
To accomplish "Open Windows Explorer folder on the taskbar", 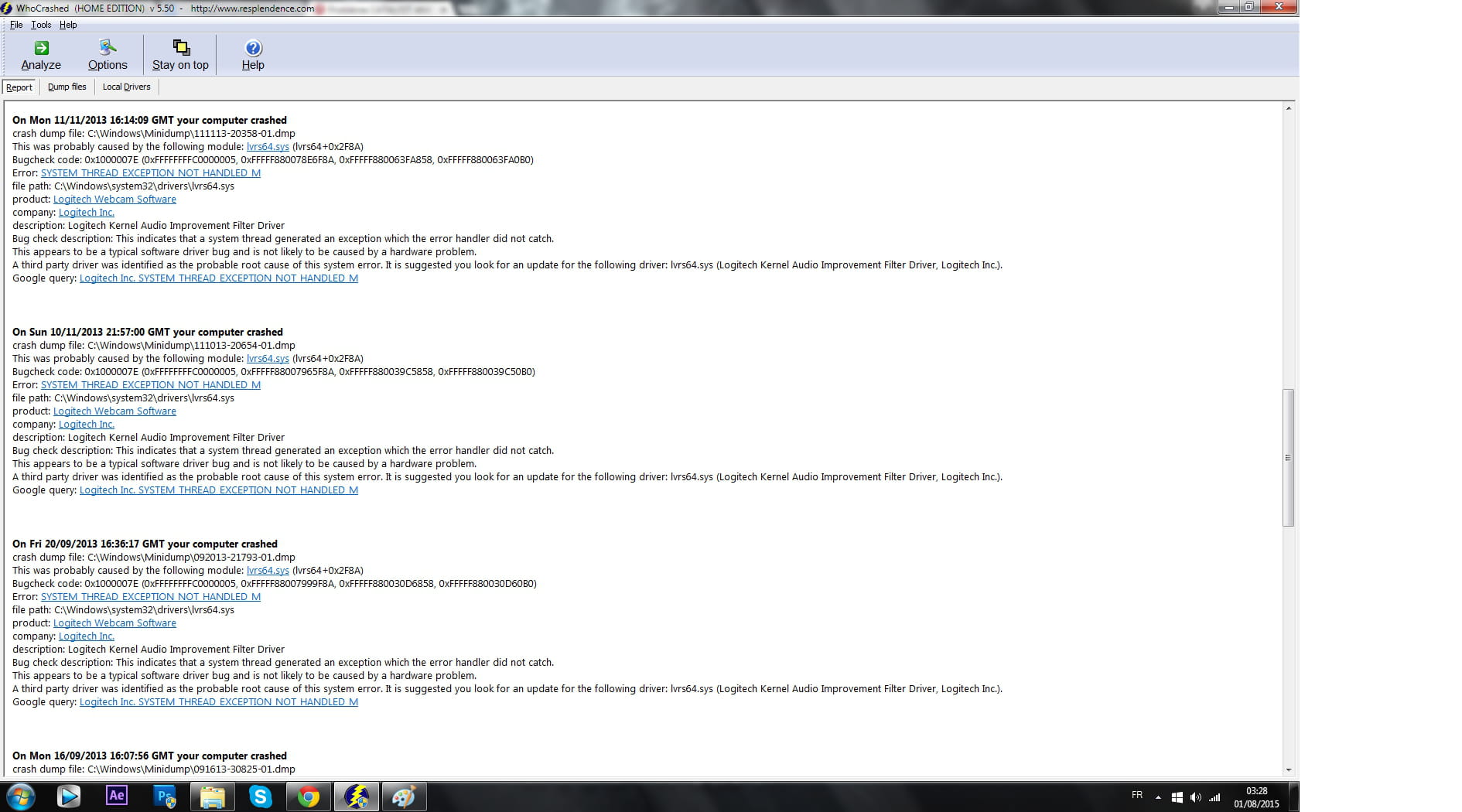I will 213,796.
